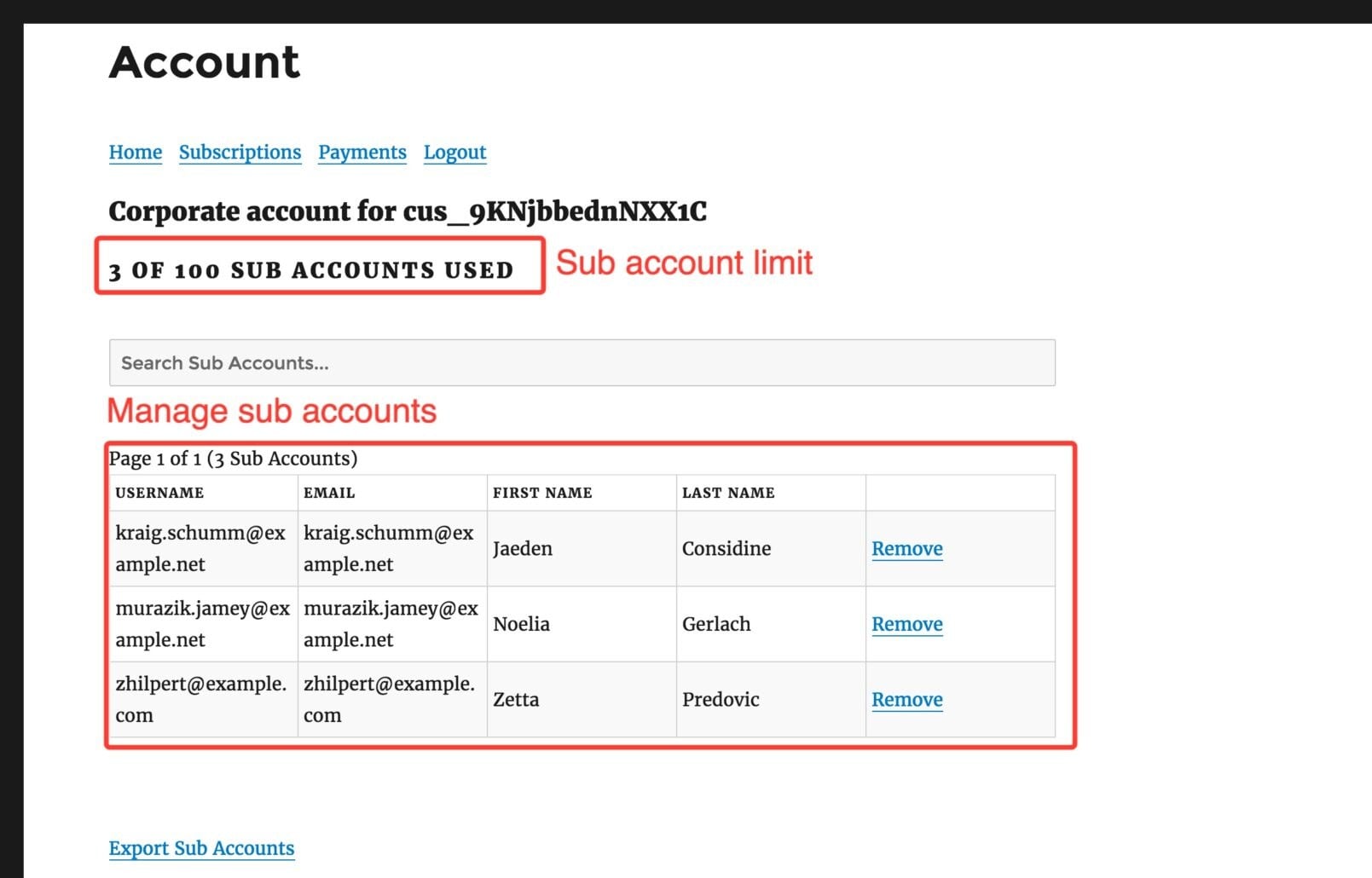Remove the Zetta Predovic sub account
The width and height of the screenshot is (1372, 878).
click(x=906, y=699)
